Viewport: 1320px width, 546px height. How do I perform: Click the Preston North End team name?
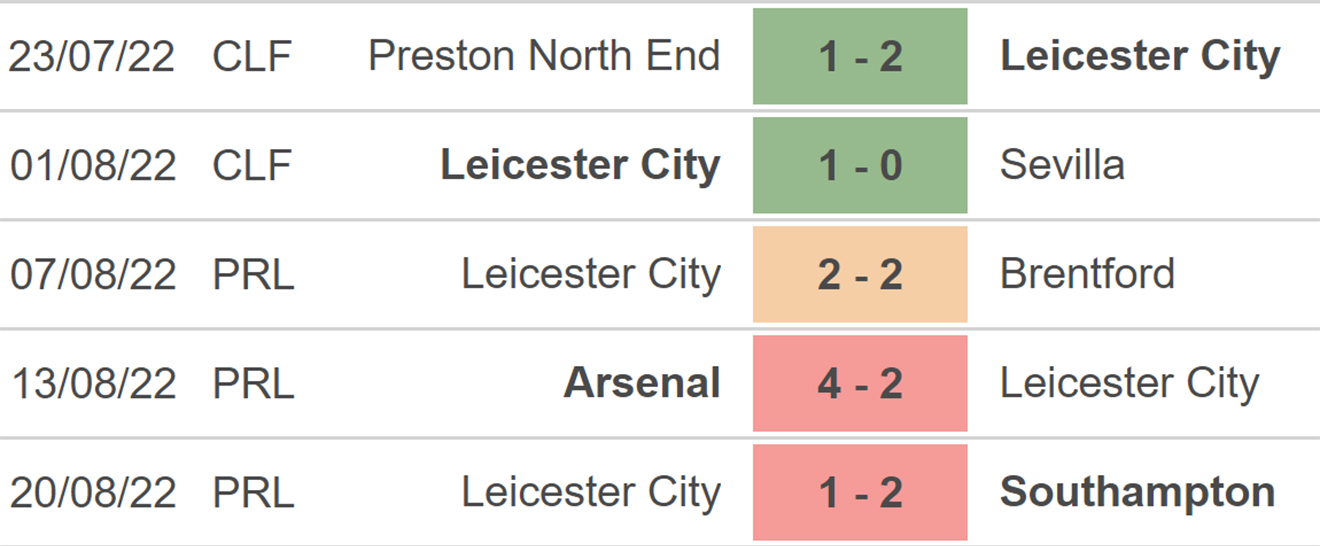pos(544,56)
